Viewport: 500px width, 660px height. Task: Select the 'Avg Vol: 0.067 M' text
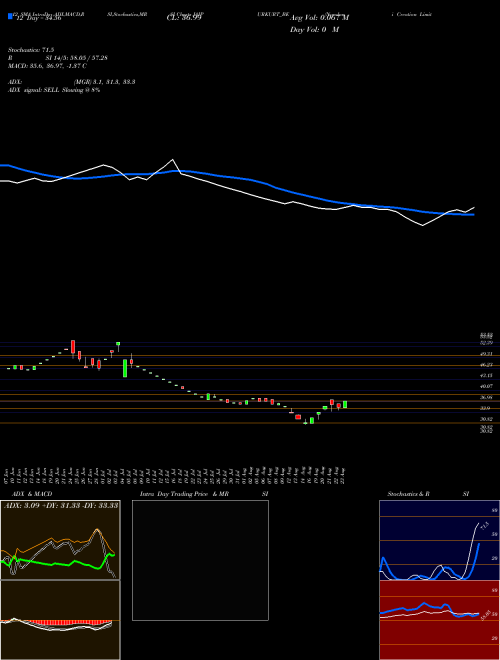pyautogui.click(x=319, y=18)
